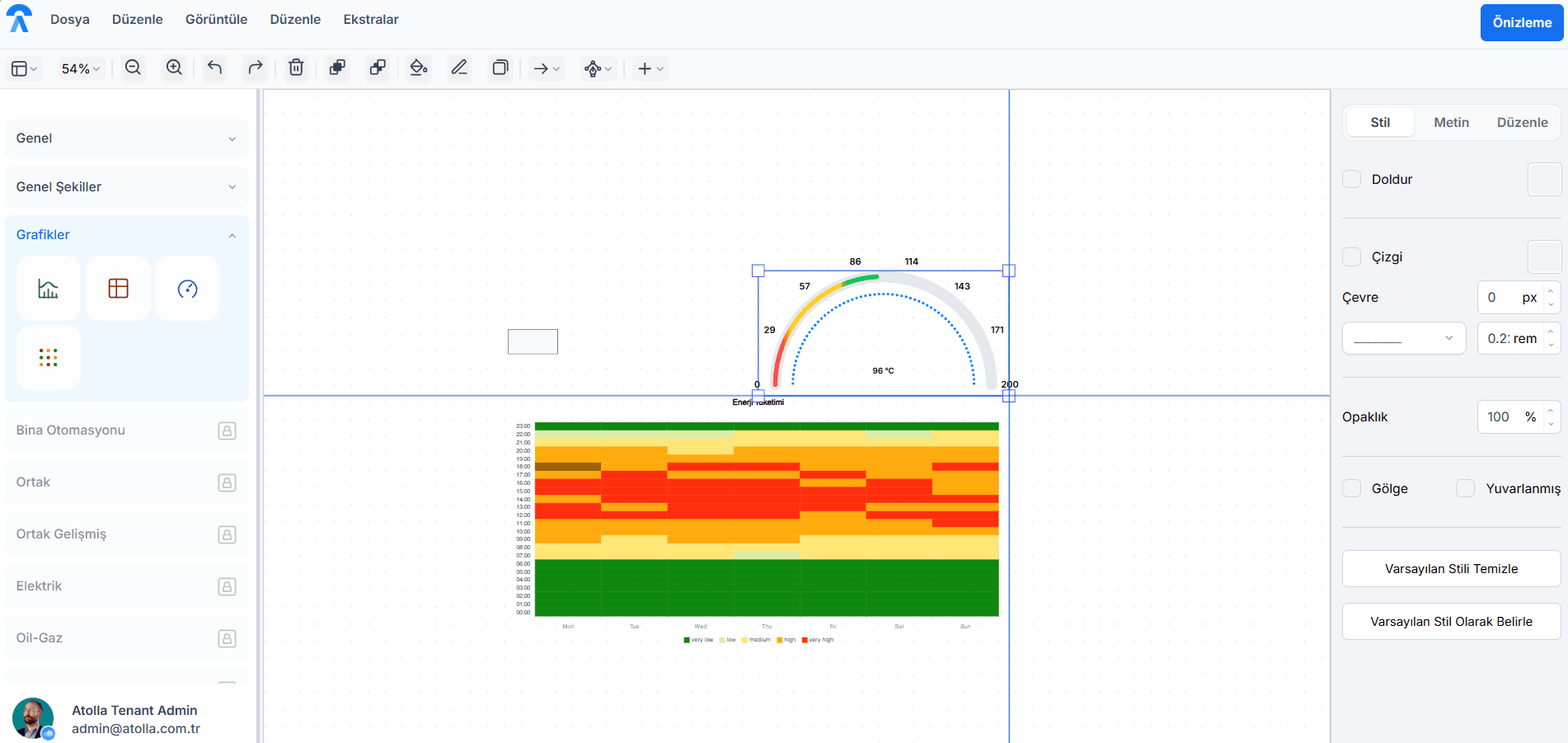
Task: Open the line style dropdown
Action: pyautogui.click(x=1404, y=338)
